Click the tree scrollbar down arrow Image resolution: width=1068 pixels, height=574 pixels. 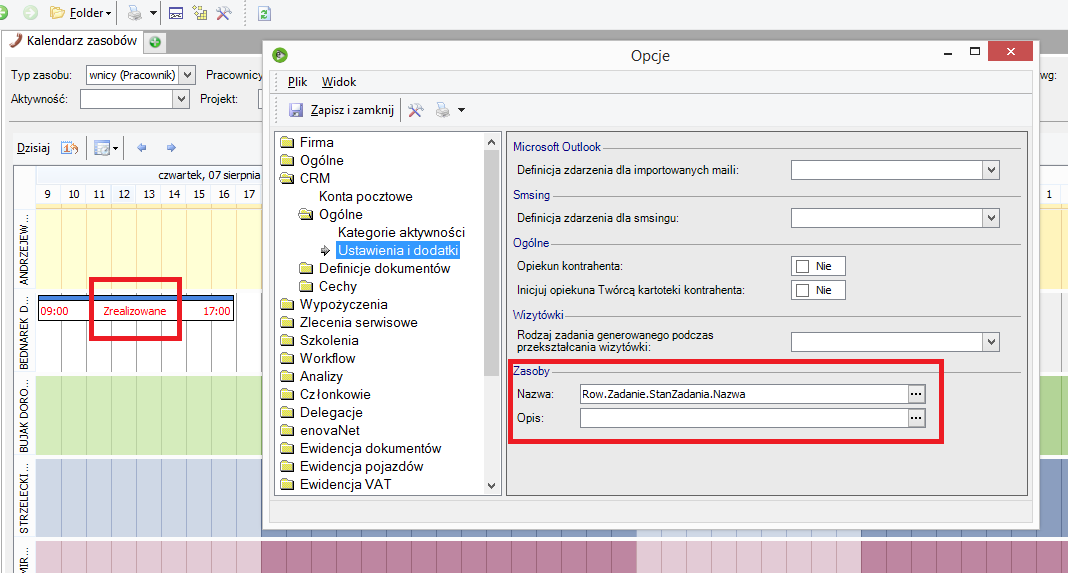click(491, 485)
